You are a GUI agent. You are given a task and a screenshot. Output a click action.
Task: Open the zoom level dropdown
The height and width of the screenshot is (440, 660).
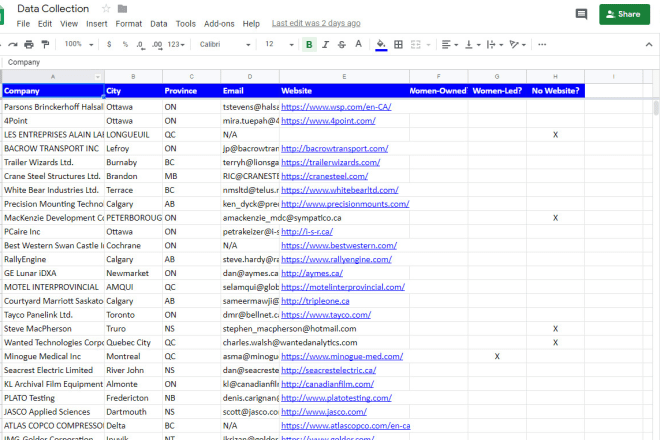[x=79, y=44]
